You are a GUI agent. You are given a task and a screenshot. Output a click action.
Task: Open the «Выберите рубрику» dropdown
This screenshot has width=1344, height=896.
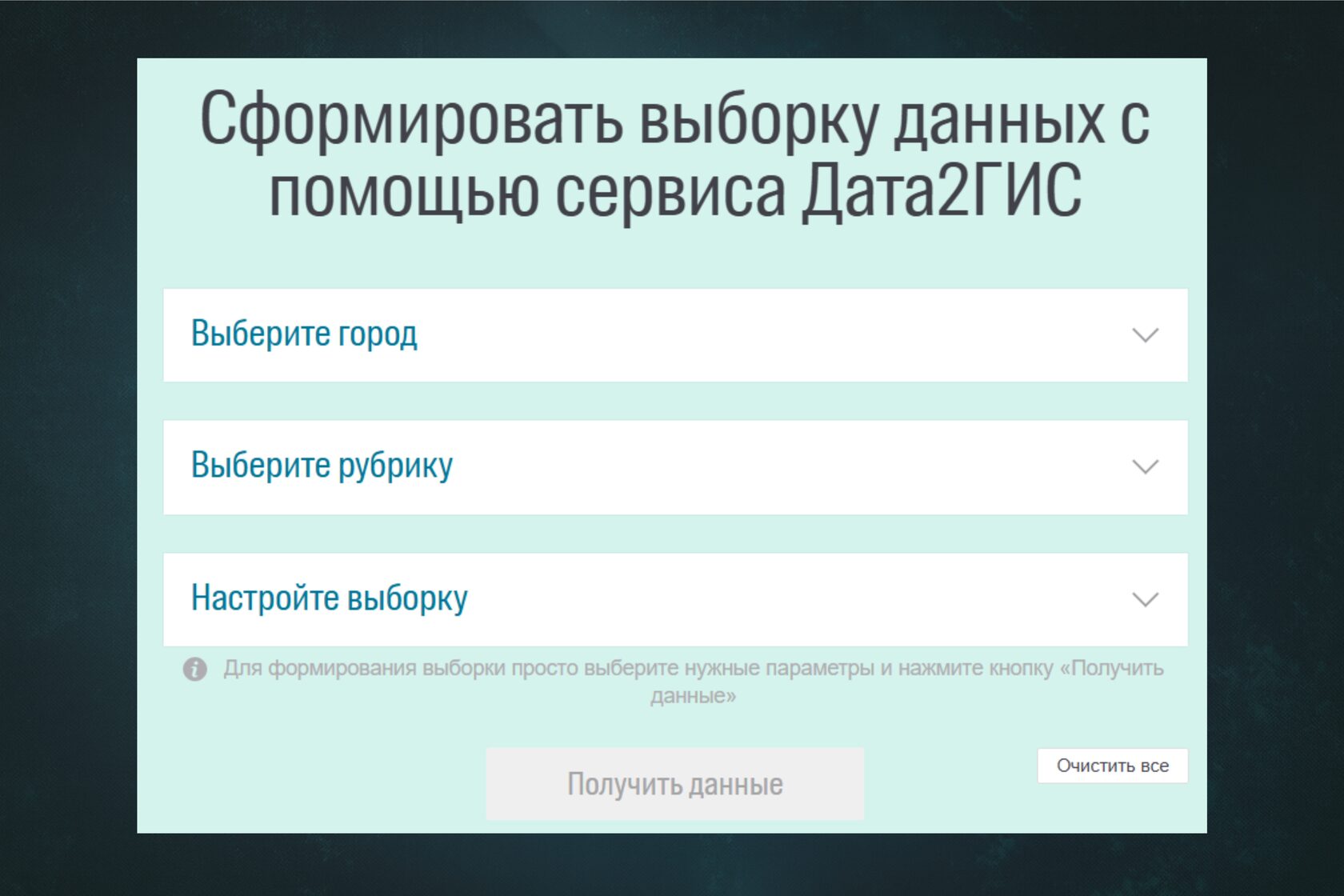click(675, 467)
